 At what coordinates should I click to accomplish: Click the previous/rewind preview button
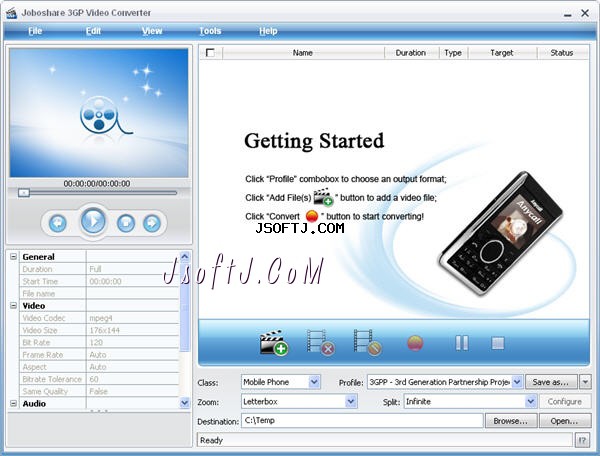click(58, 223)
